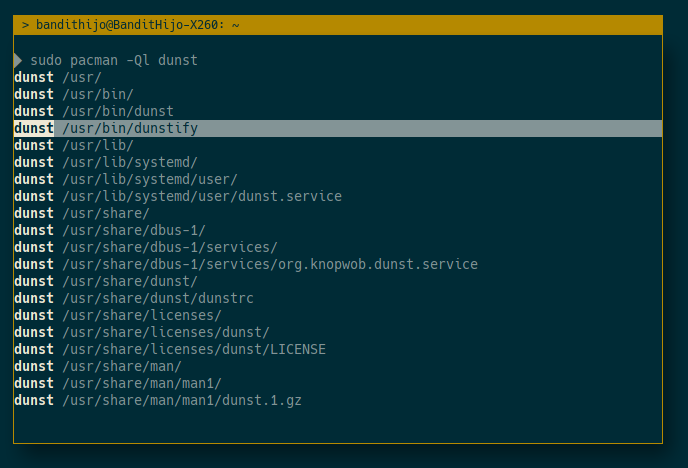The height and width of the screenshot is (468, 688).
Task: Click the /usr/lib/systemd/user/ directory line
Action: pos(149,179)
